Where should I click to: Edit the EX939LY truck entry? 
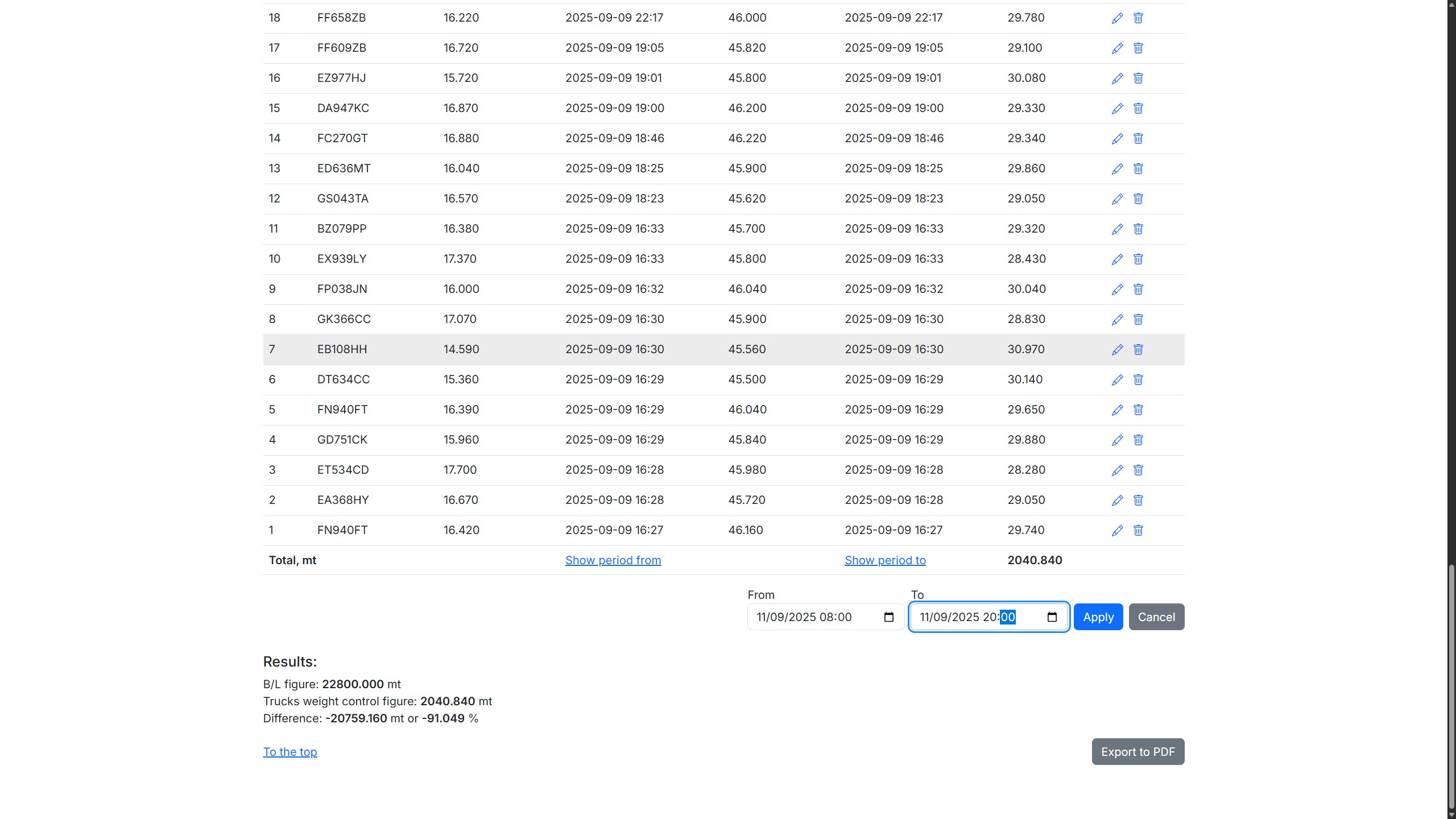pyautogui.click(x=1117, y=259)
